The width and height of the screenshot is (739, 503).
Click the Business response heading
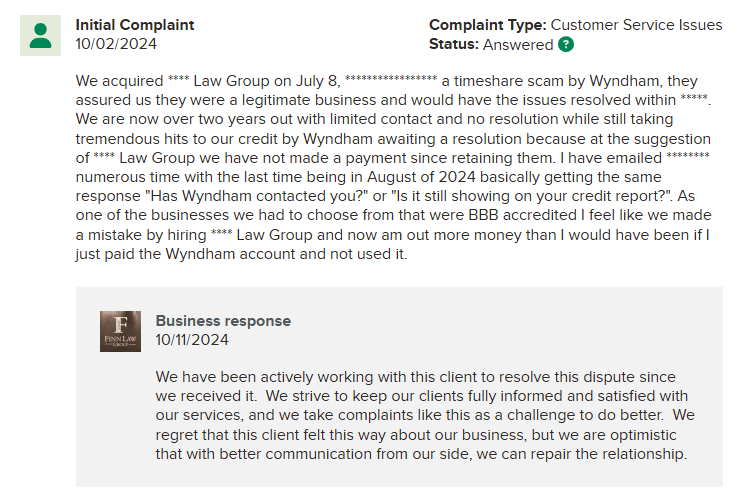coord(223,321)
